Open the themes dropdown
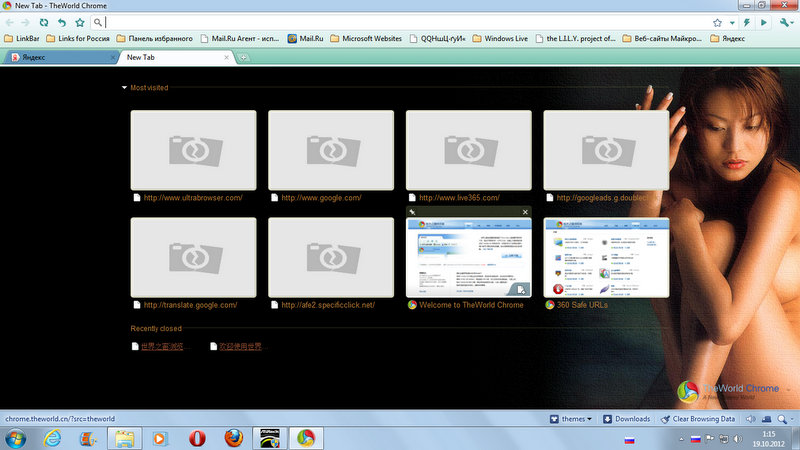The height and width of the screenshot is (450, 800). tap(571, 419)
